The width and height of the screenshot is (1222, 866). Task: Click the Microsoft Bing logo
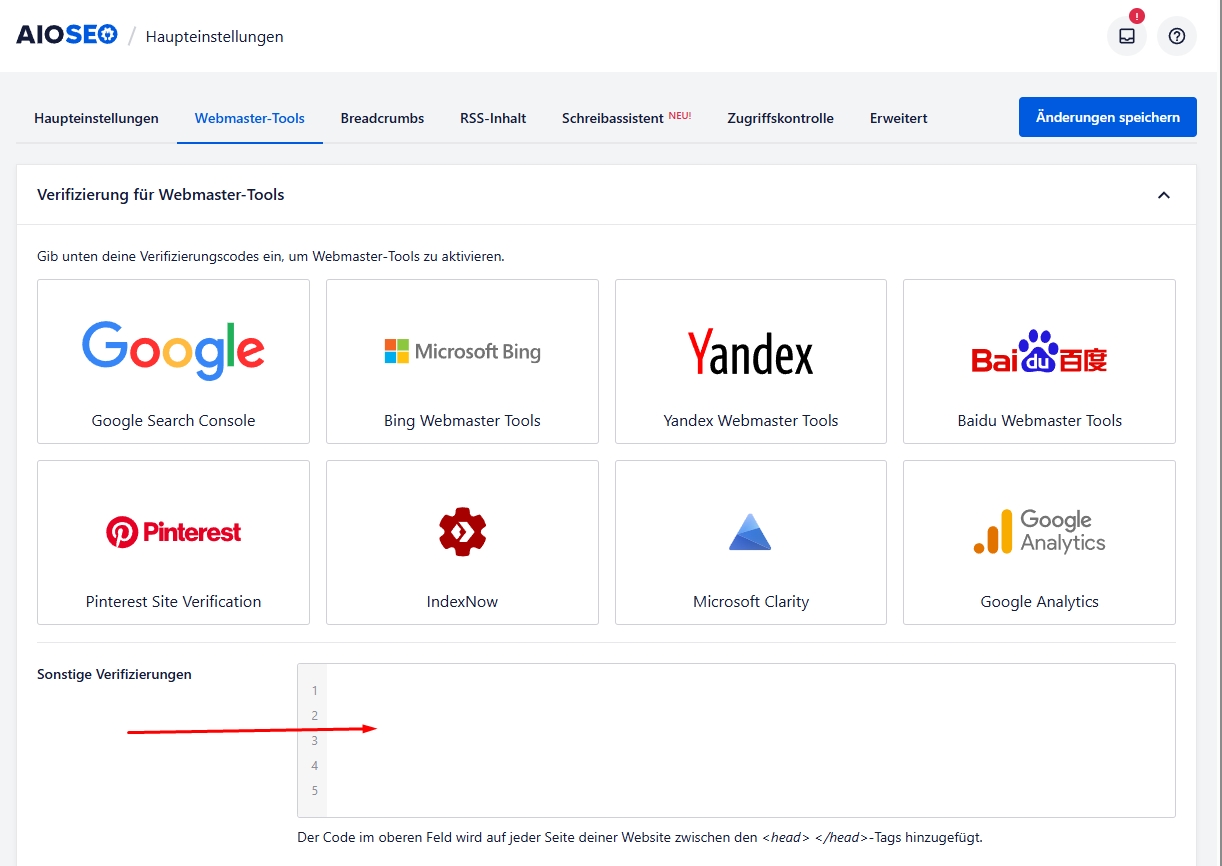[462, 351]
